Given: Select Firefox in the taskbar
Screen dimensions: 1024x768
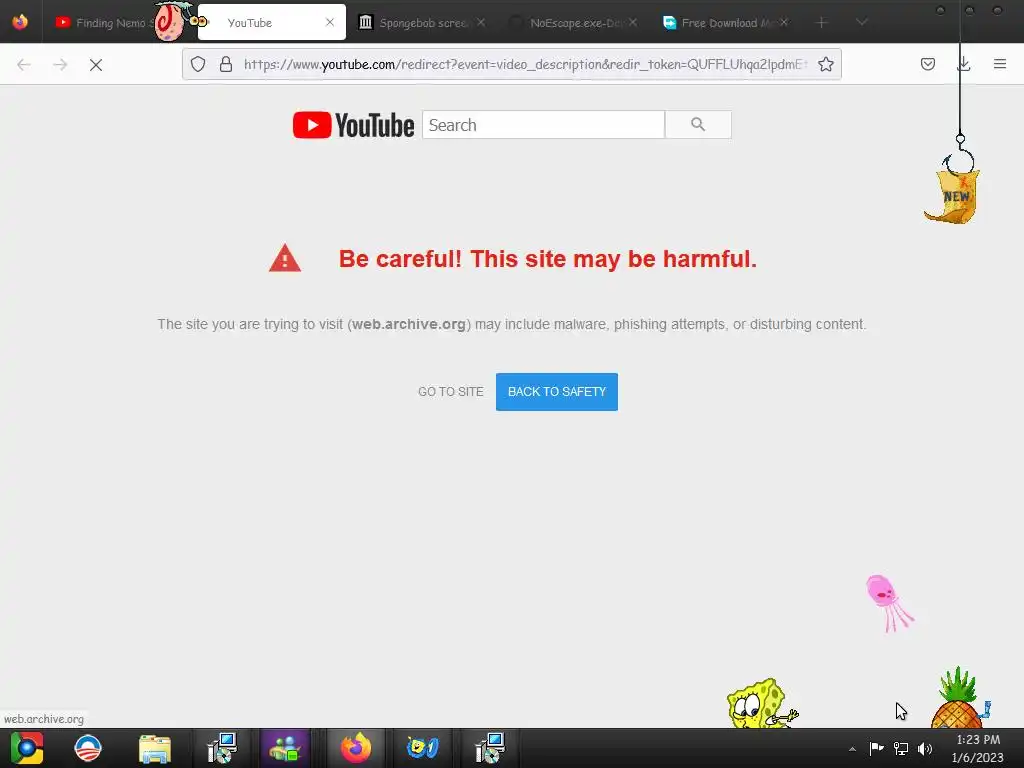Looking at the screenshot, I should (x=356, y=748).
